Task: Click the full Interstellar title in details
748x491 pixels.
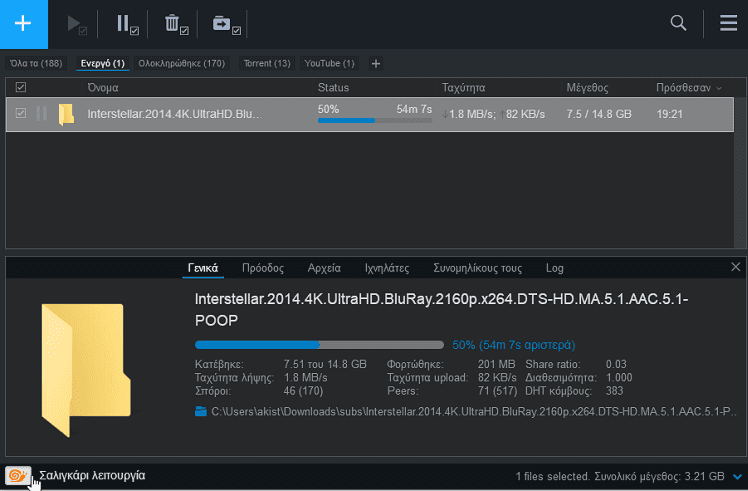Action: 441,309
